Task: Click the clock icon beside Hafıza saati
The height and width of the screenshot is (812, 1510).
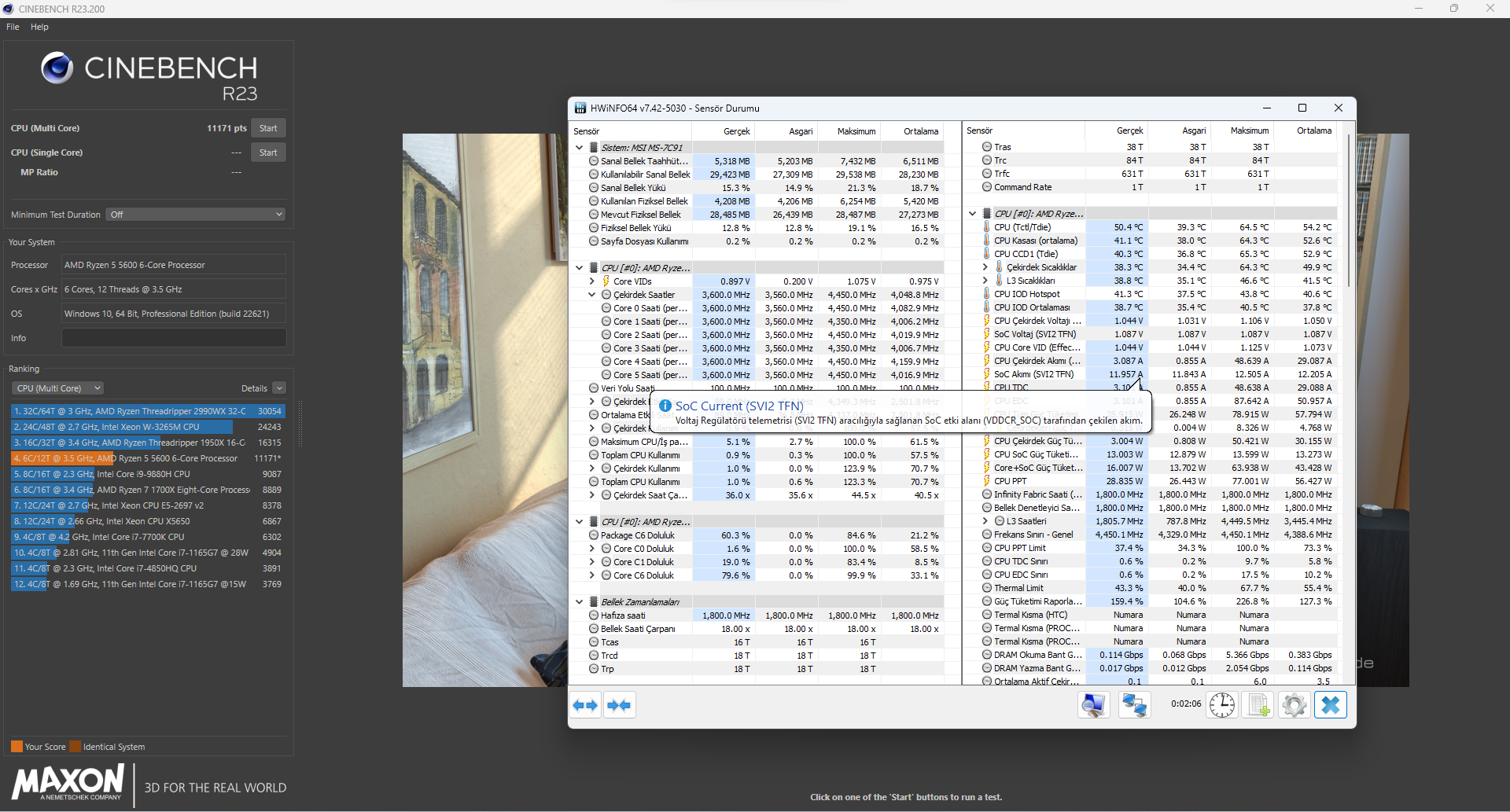Action: pyautogui.click(x=594, y=615)
